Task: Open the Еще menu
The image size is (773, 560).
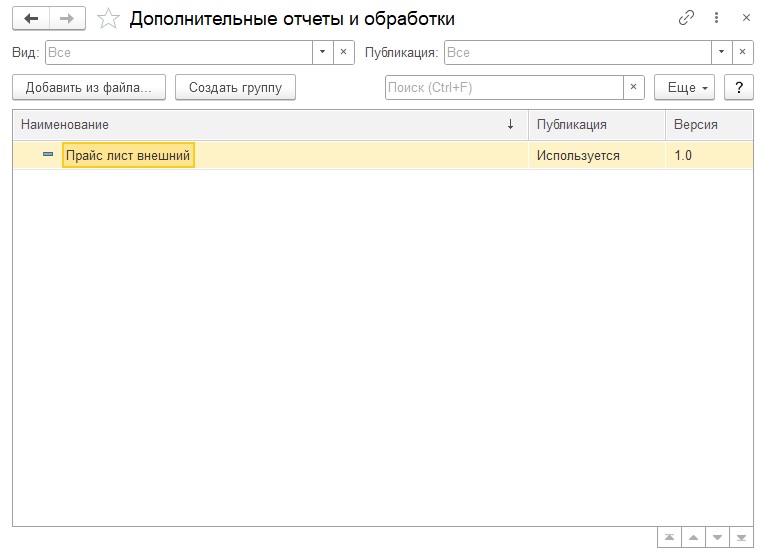Action: click(x=684, y=87)
